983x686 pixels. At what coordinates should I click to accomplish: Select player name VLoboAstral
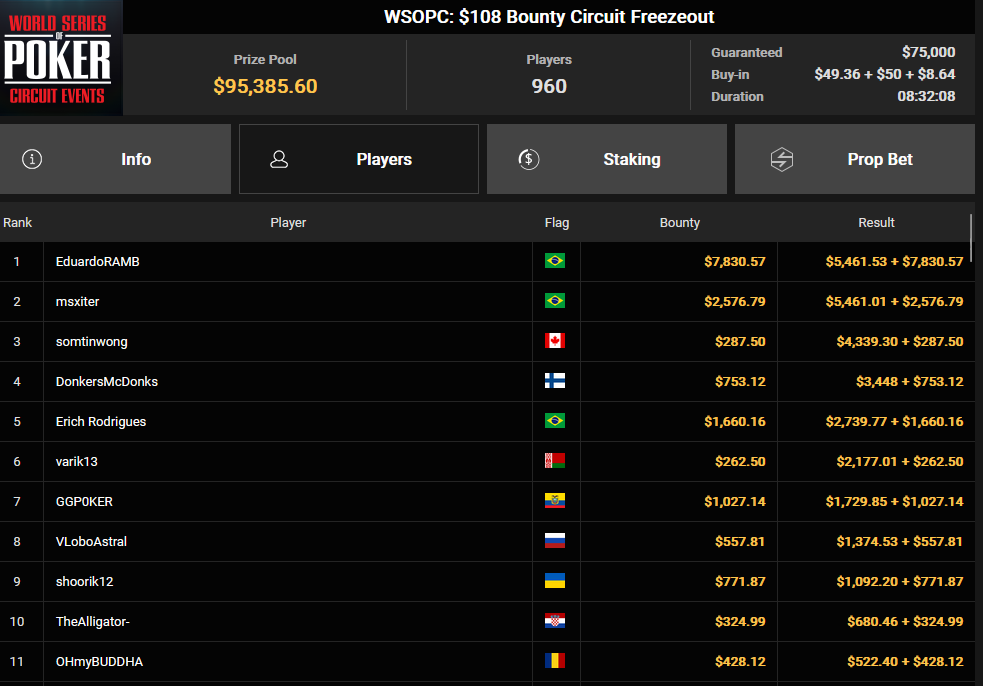[91, 541]
